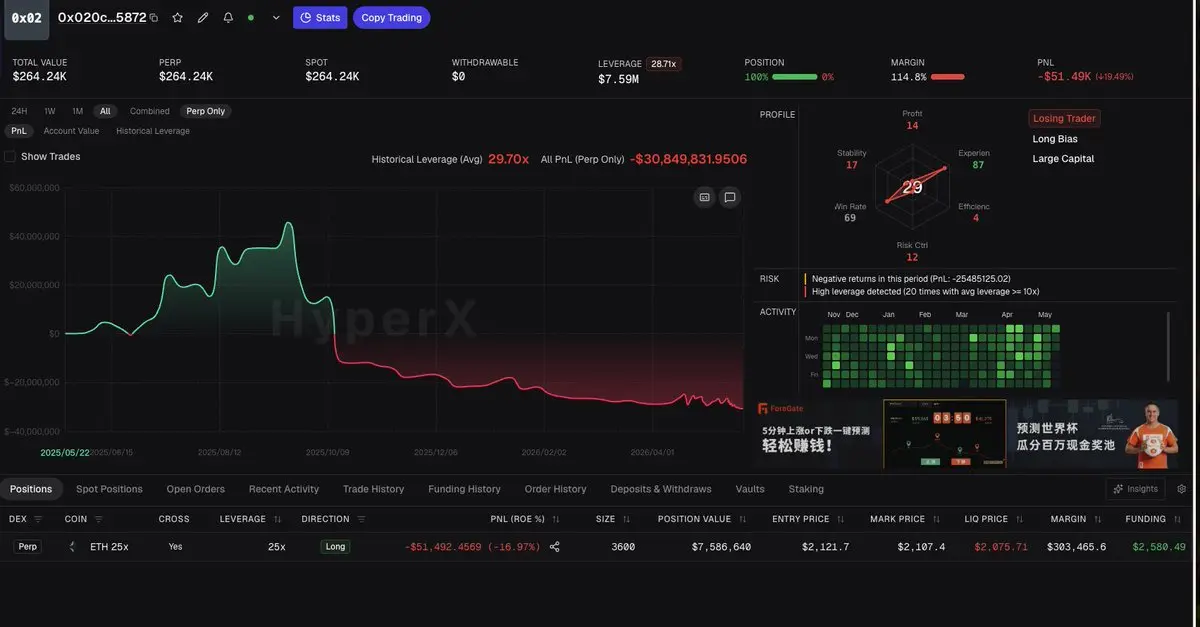Sort by the SIZE column arrows
1200x627 pixels.
coord(626,519)
